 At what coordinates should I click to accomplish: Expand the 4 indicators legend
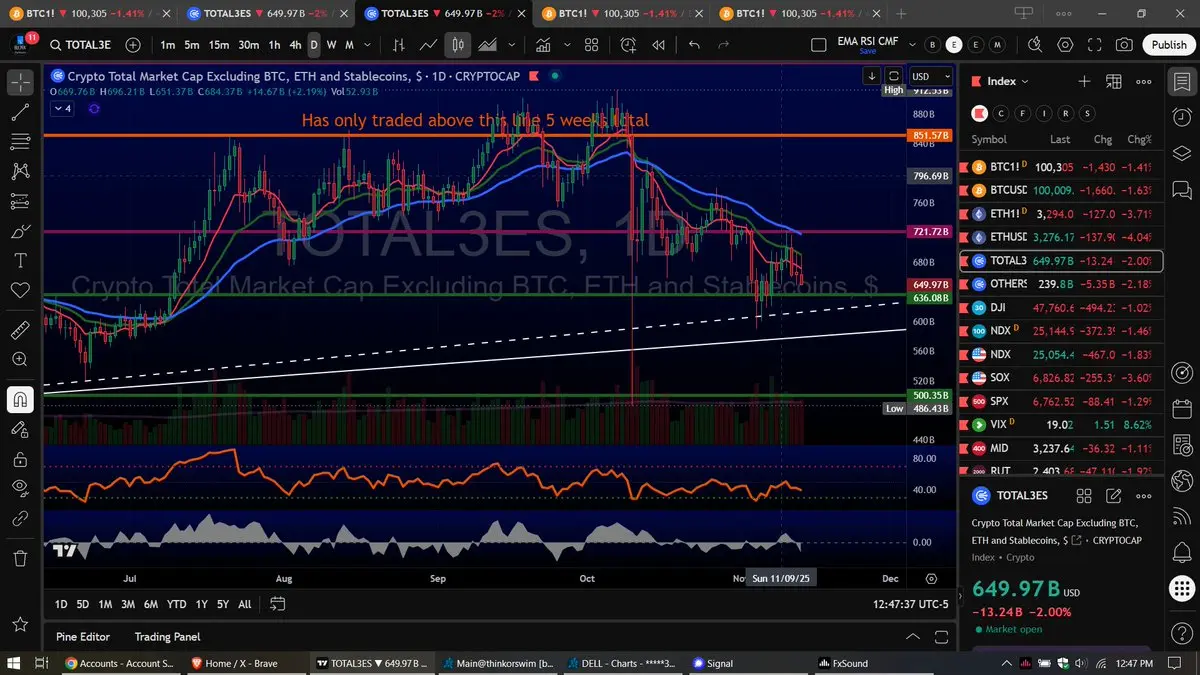(62, 108)
